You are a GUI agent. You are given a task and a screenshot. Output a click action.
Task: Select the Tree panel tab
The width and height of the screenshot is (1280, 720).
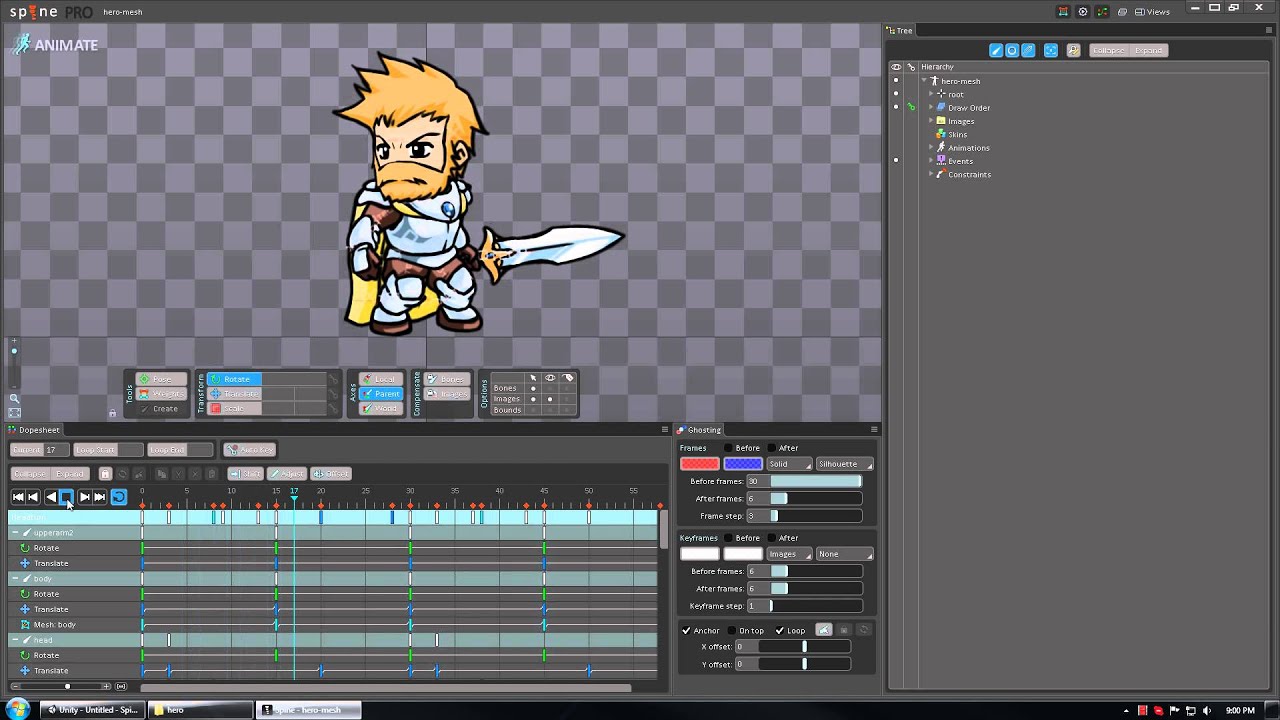tap(900, 31)
